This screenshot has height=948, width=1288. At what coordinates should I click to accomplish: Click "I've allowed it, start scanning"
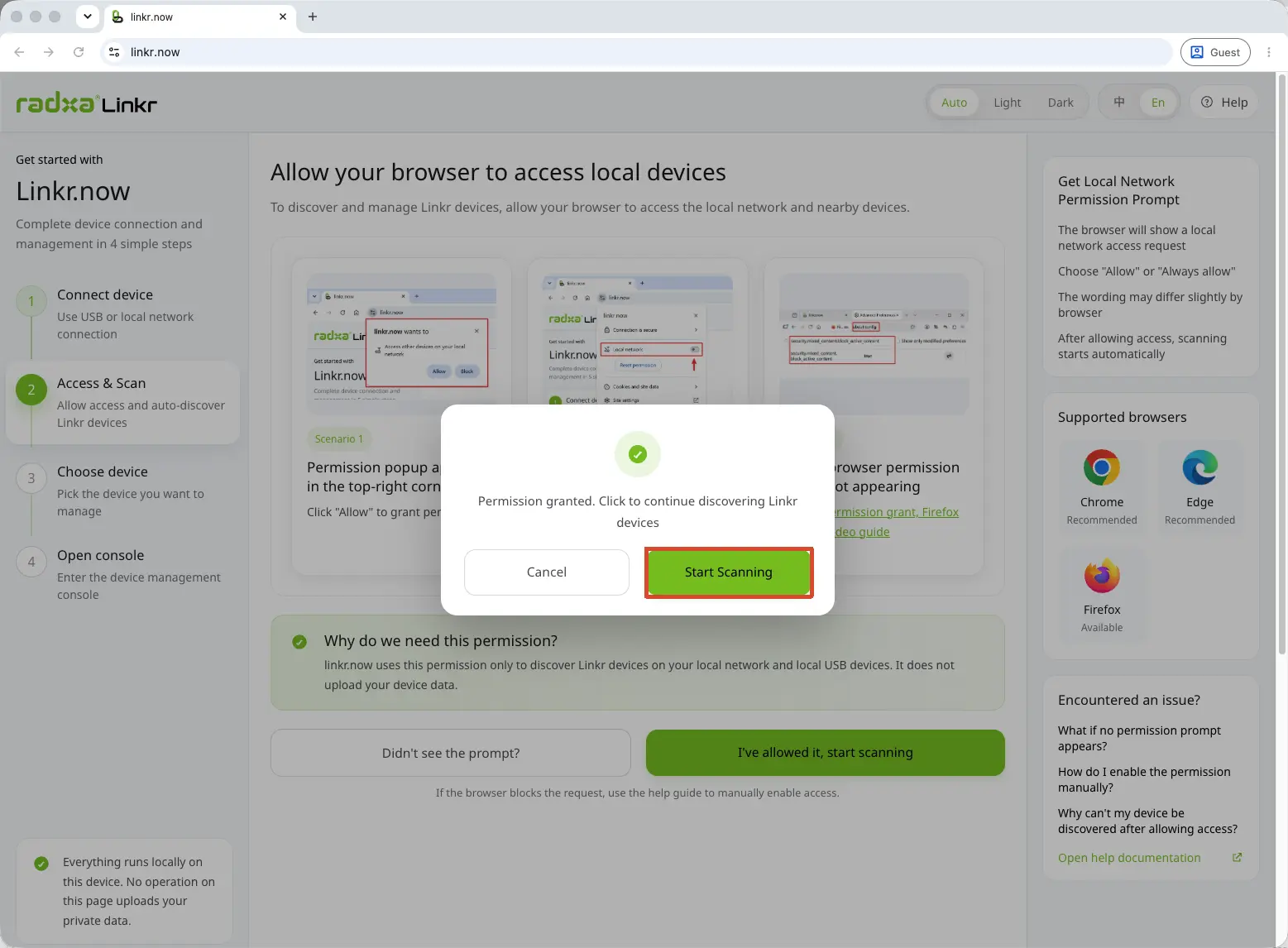tap(826, 753)
